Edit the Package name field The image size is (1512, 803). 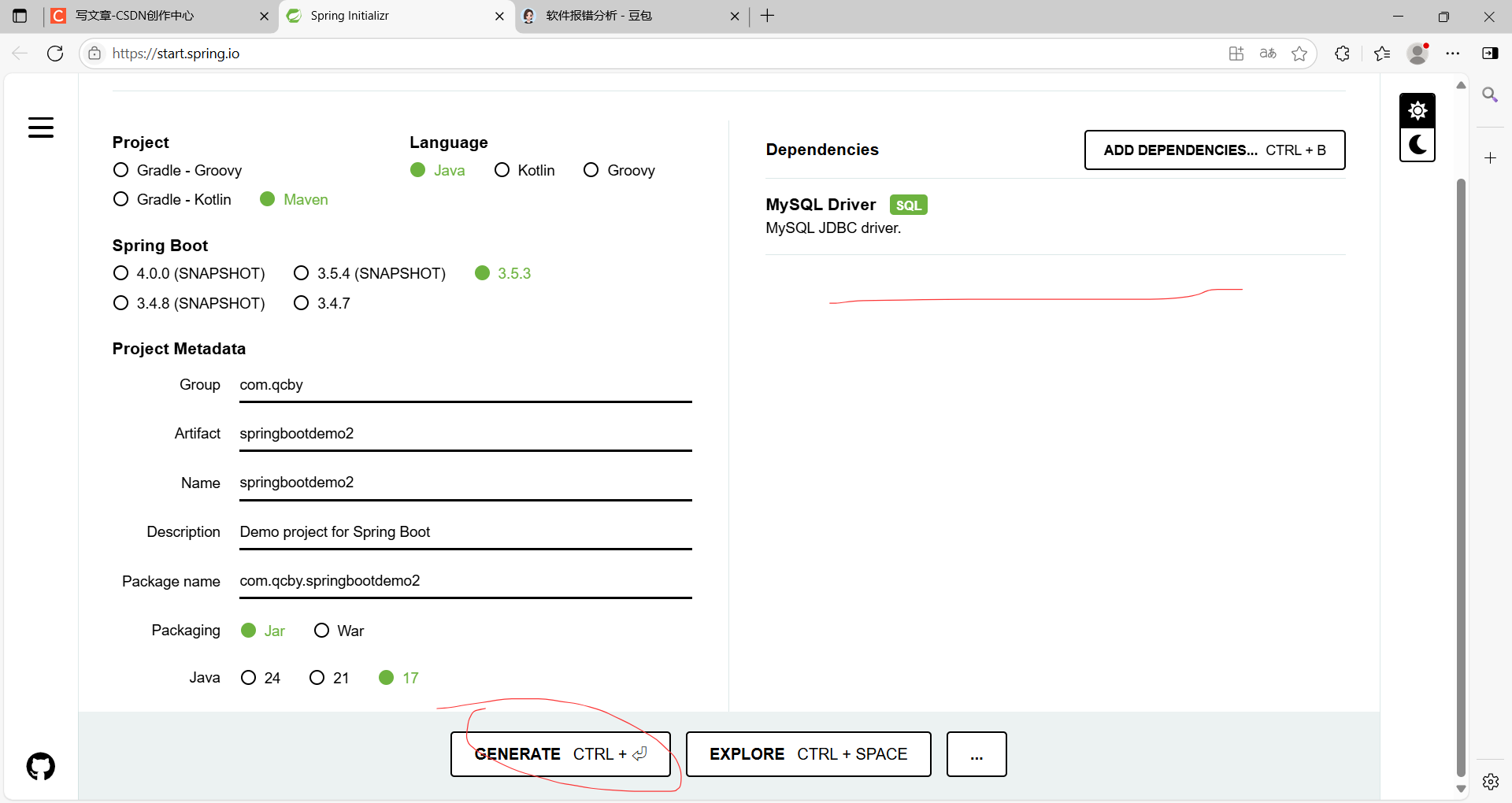(x=465, y=581)
